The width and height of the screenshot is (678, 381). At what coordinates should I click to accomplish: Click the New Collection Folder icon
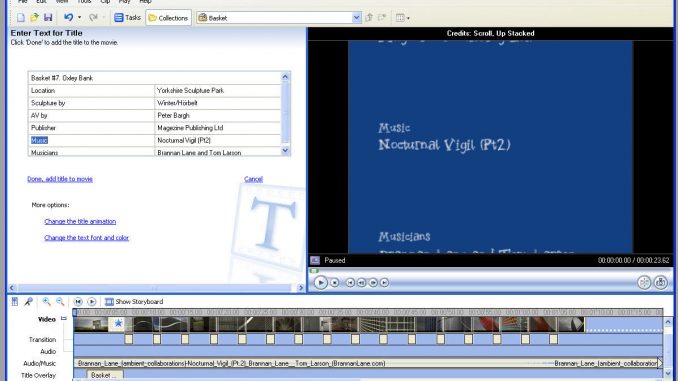(x=382, y=18)
